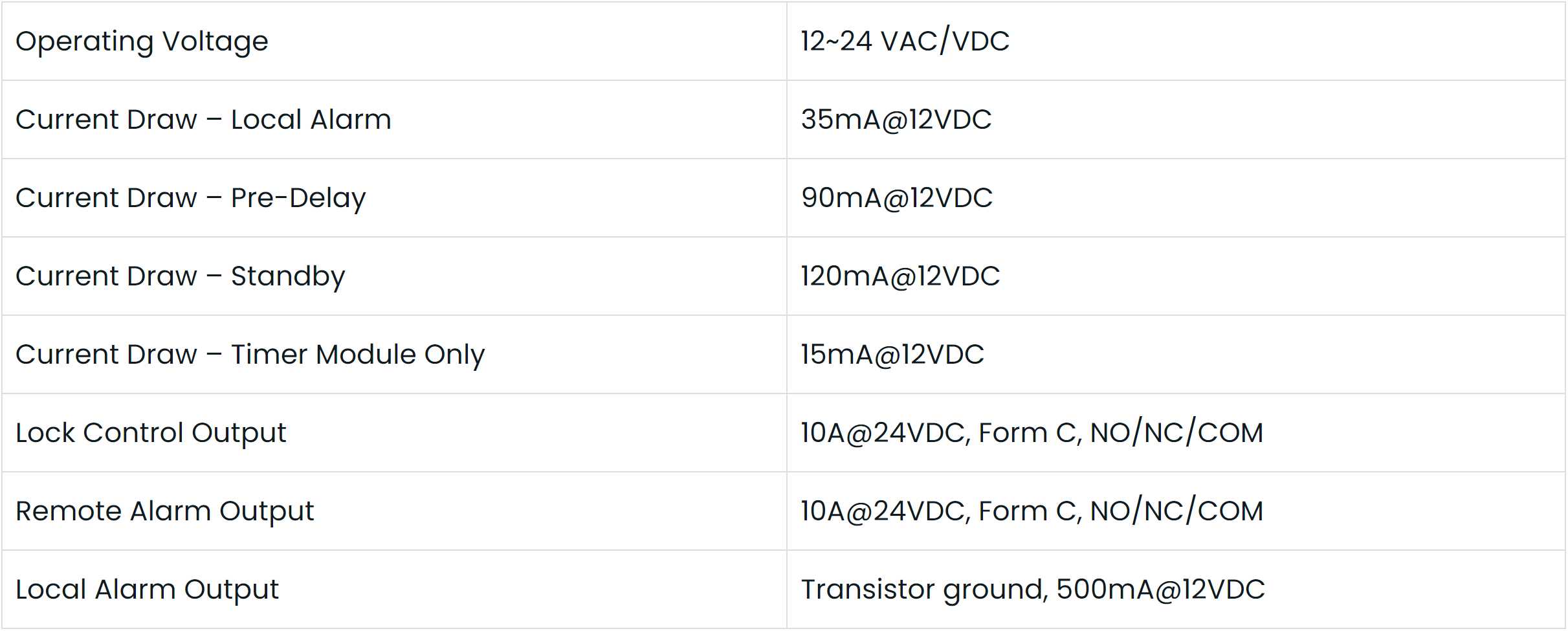Select the 500mA@12VDC text

tap(1160, 590)
